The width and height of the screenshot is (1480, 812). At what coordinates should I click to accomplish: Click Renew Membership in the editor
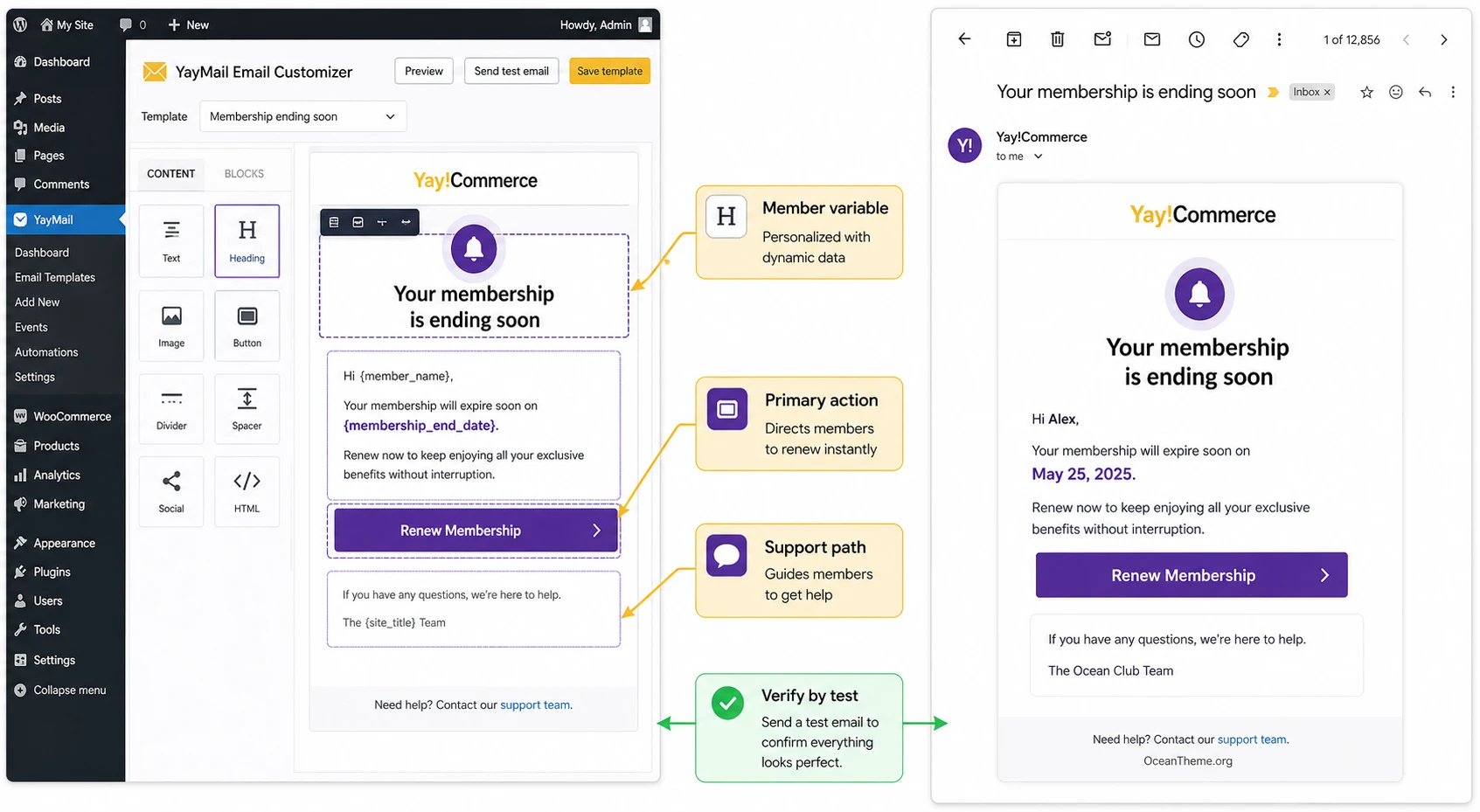[476, 531]
